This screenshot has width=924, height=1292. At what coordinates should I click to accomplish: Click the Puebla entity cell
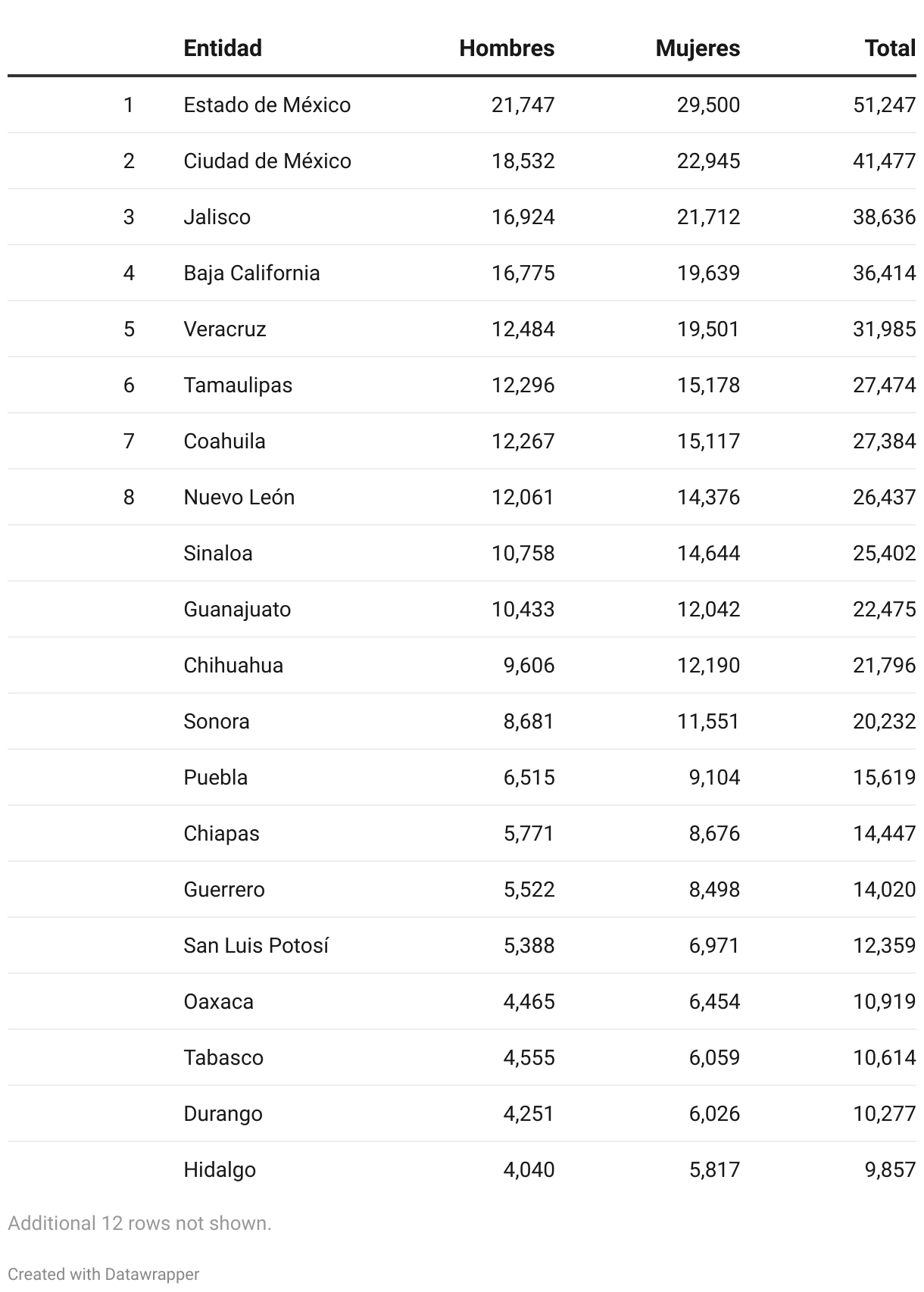(x=216, y=777)
